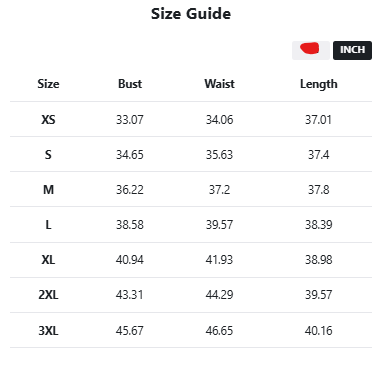Image resolution: width=386 pixels, height=375 pixels.
Task: Click the Size Guide title heading
Action: pos(191,14)
